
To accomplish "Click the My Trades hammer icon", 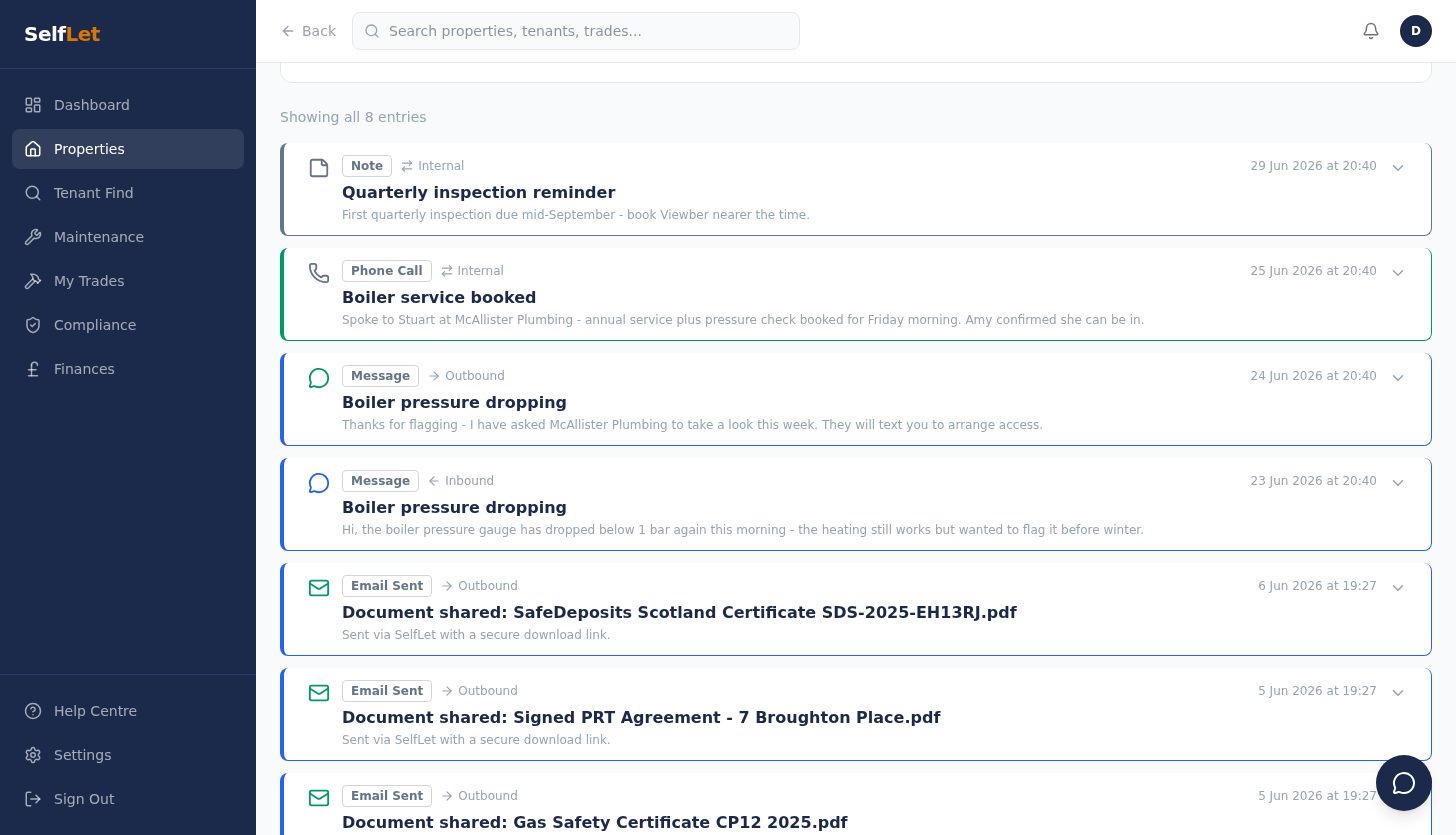I will [x=33, y=281].
